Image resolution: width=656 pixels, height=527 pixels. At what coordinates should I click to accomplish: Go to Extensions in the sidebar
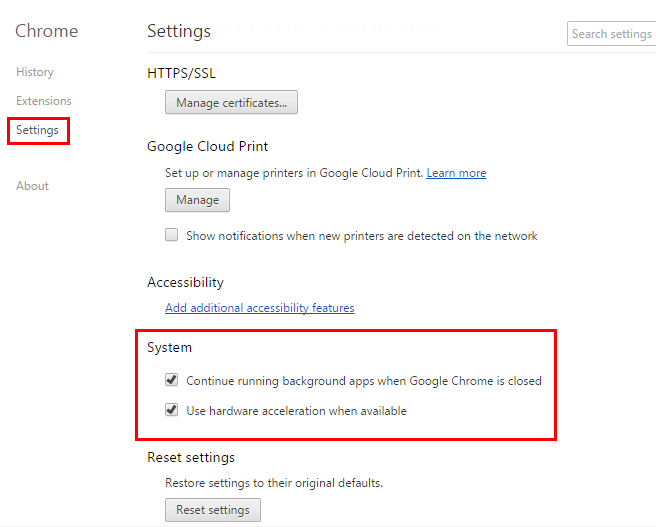point(44,101)
